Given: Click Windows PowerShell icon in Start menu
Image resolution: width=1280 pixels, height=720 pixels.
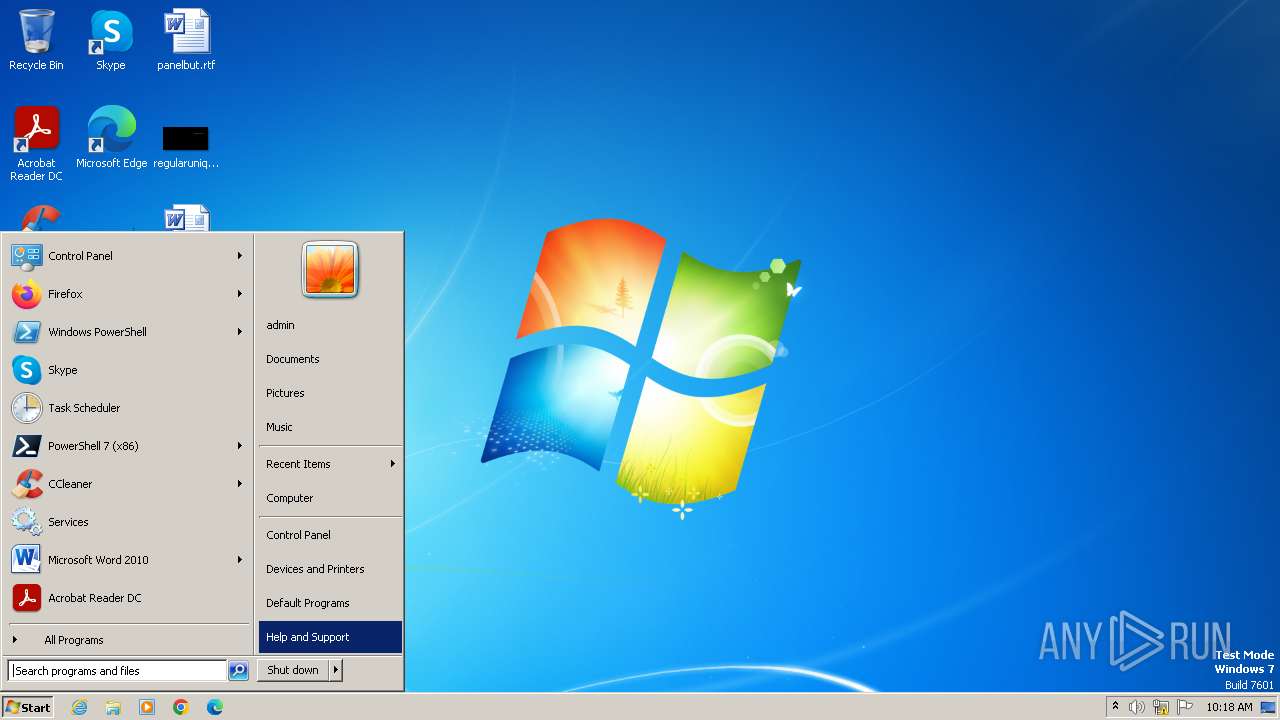Looking at the screenshot, I should coord(26,332).
